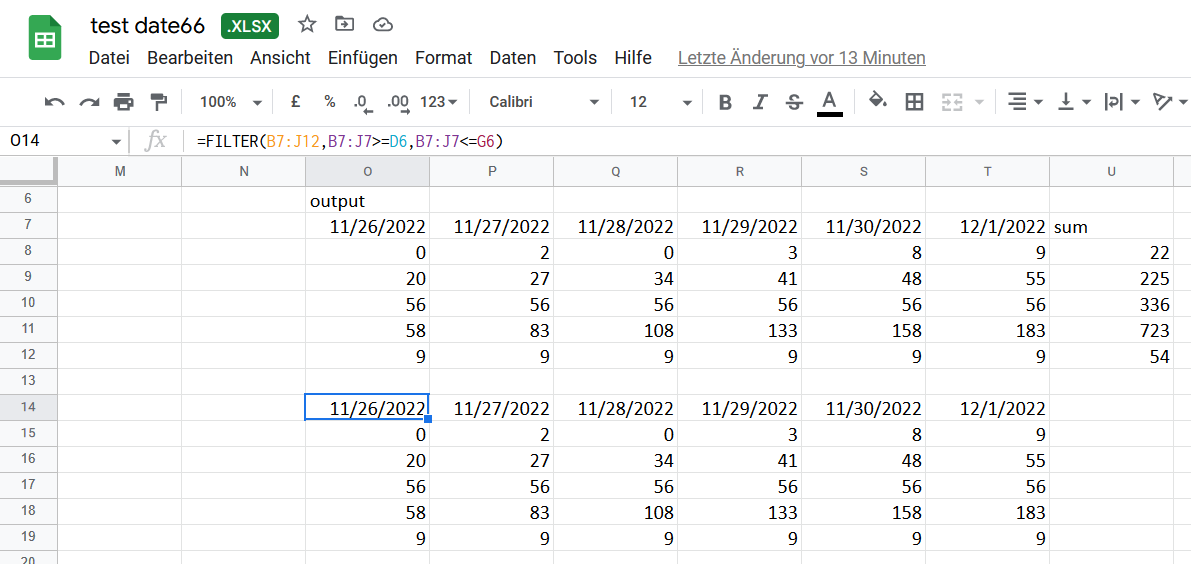Select sum cell with value 225
Screen dimensions: 1191x564
coord(1111,278)
